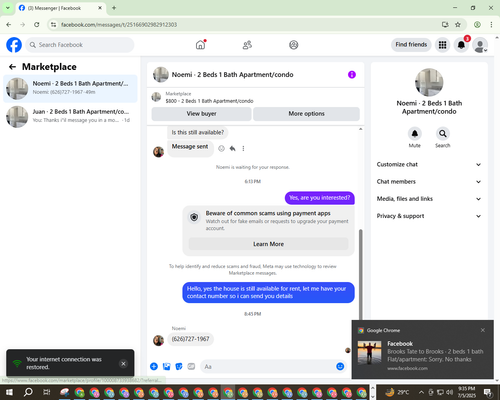Close the Google Chrome Facebook notification

483,330
